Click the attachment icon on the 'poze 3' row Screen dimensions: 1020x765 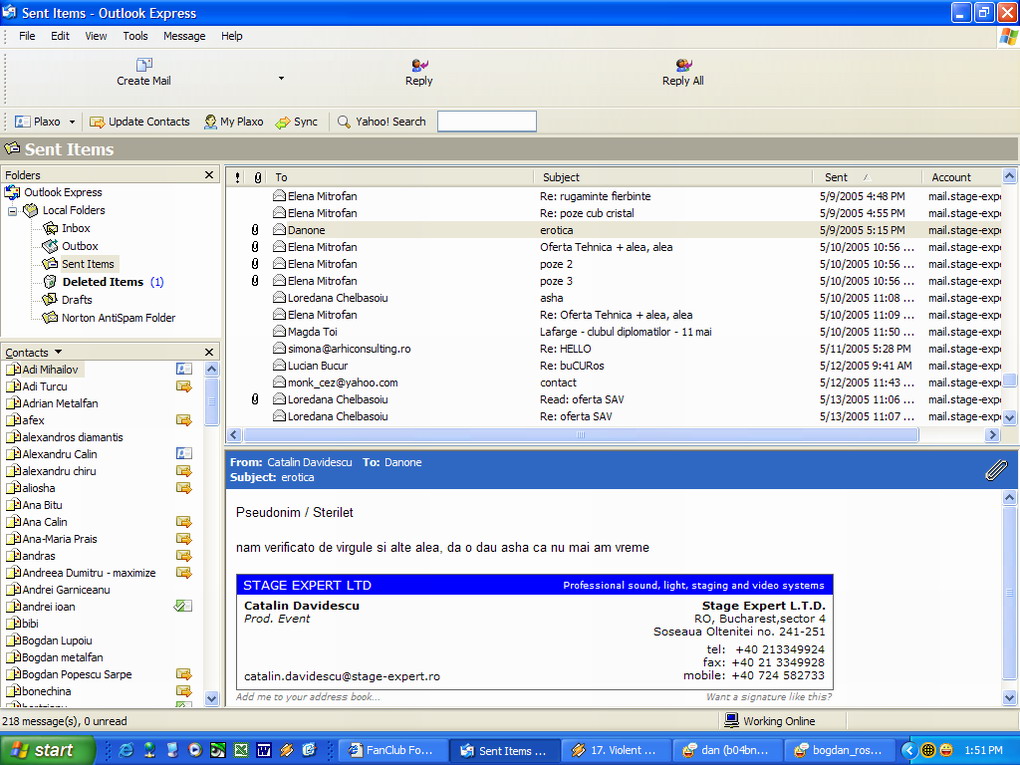coord(255,280)
